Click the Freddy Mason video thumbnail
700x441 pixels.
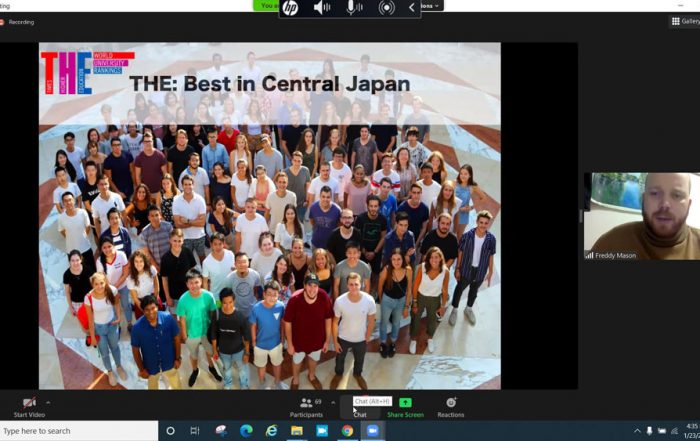[642, 216]
